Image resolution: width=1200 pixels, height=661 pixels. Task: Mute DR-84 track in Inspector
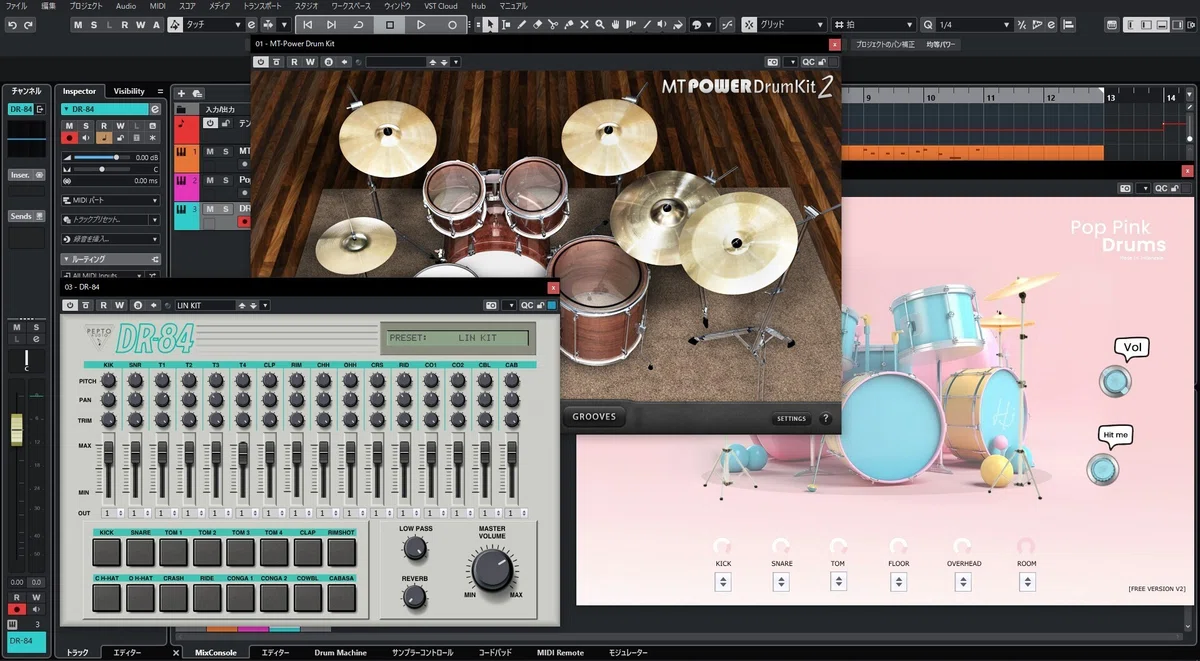tap(71, 126)
